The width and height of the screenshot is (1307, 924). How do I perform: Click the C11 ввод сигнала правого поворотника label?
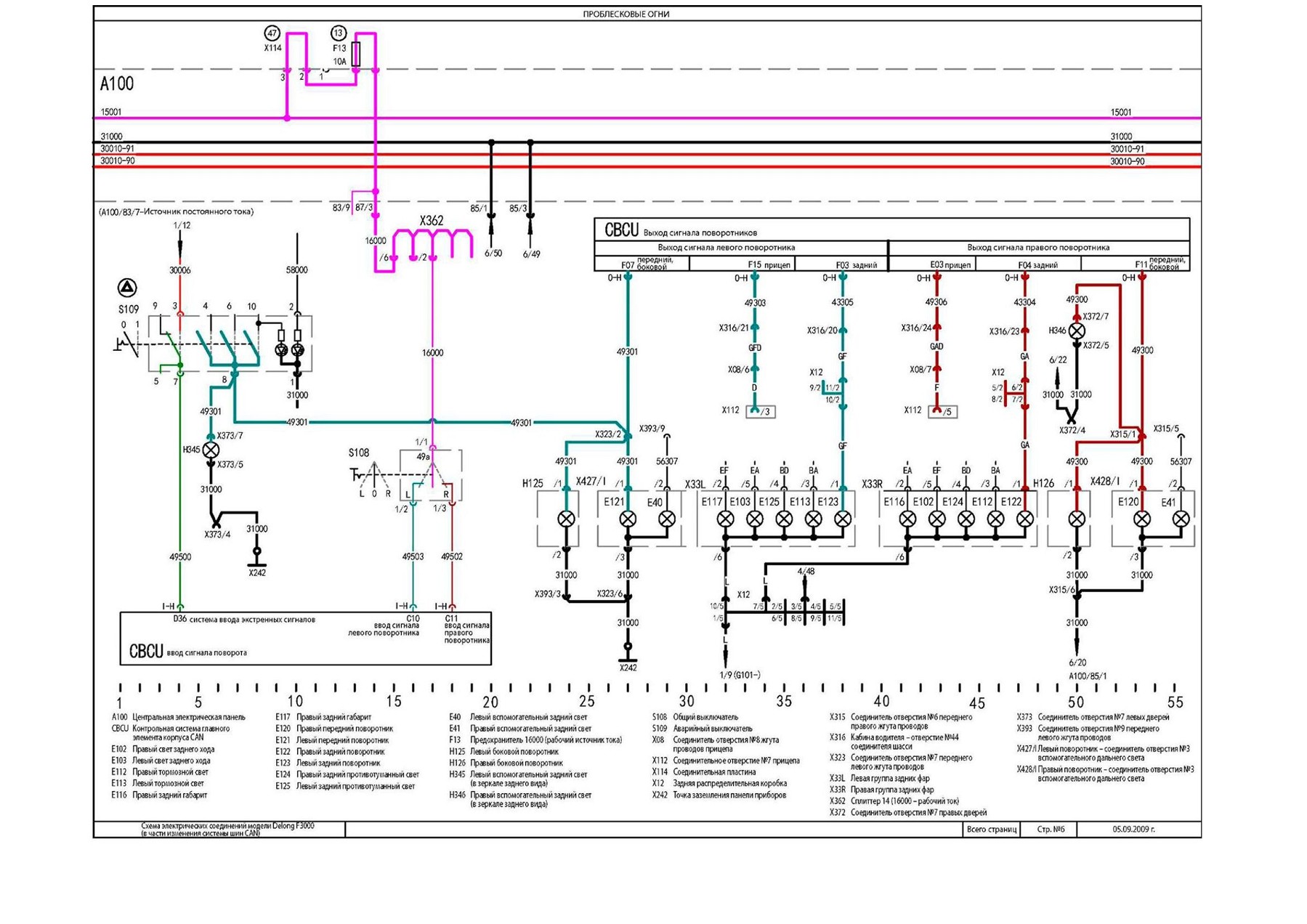click(466, 629)
